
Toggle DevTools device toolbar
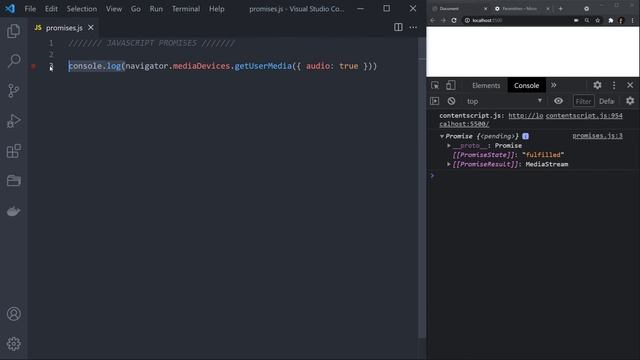[451, 85]
